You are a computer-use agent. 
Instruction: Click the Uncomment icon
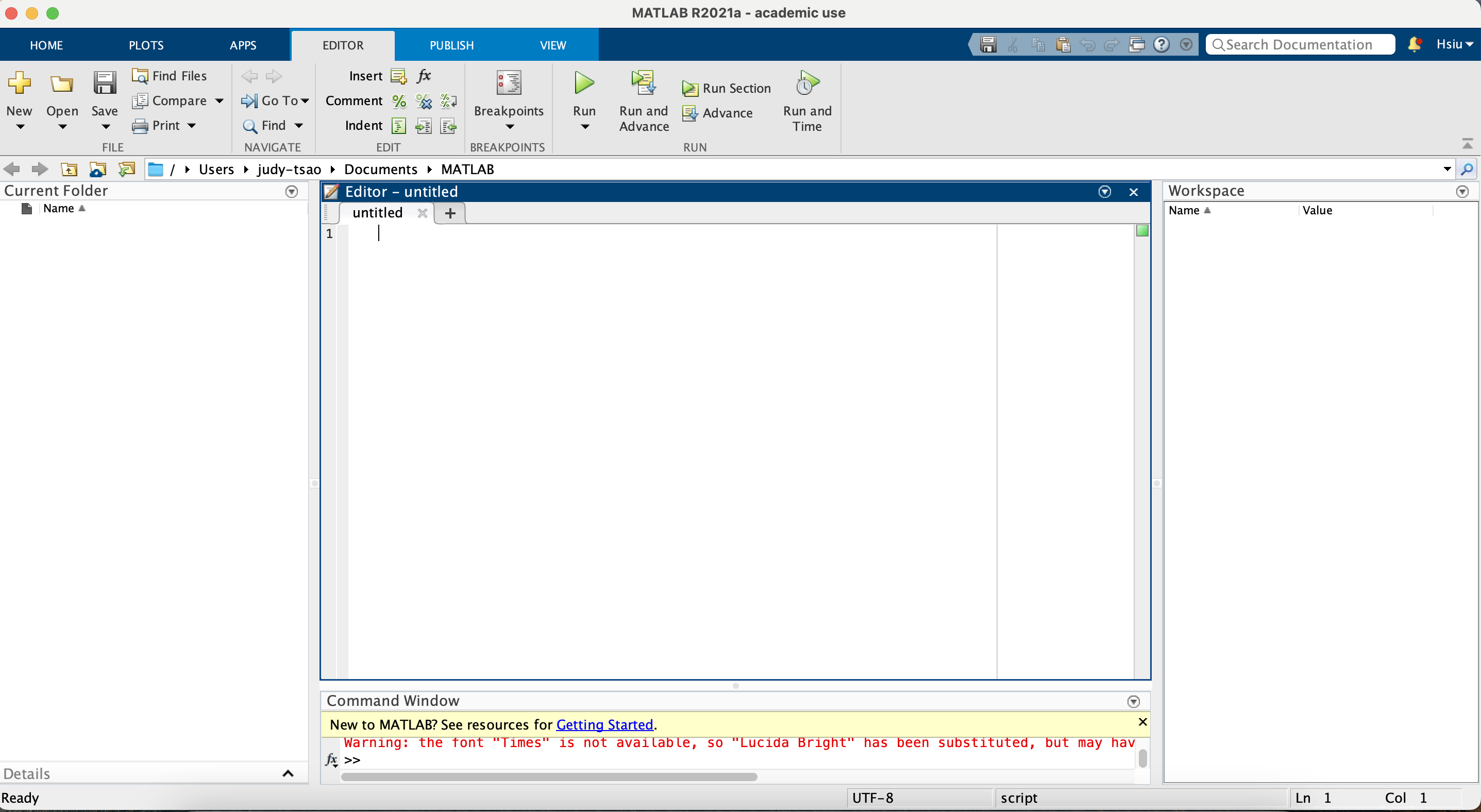pos(424,101)
